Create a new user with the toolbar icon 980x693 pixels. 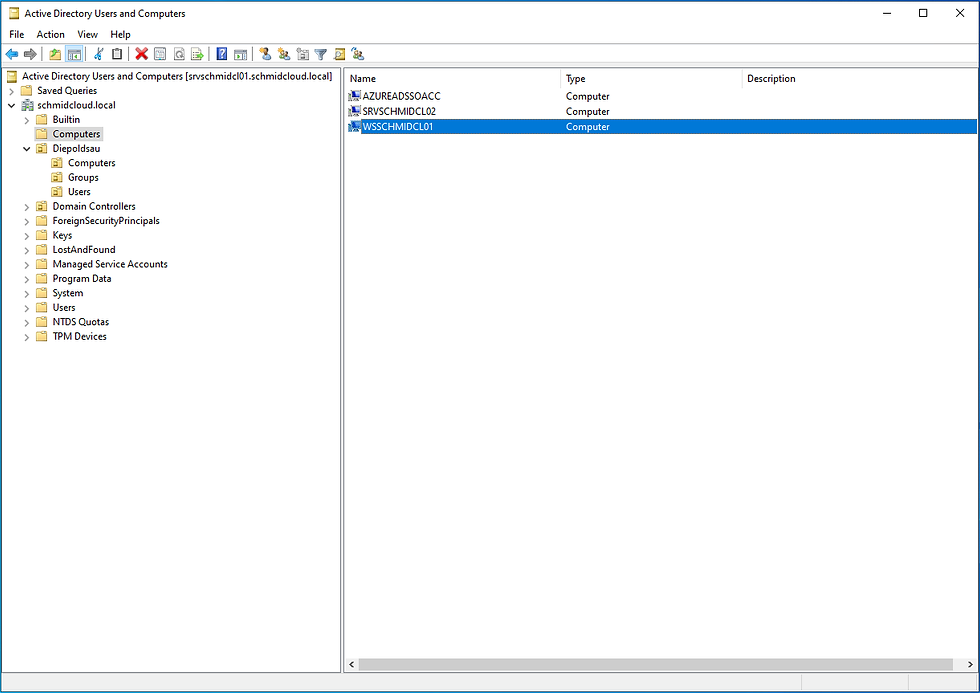coord(266,54)
